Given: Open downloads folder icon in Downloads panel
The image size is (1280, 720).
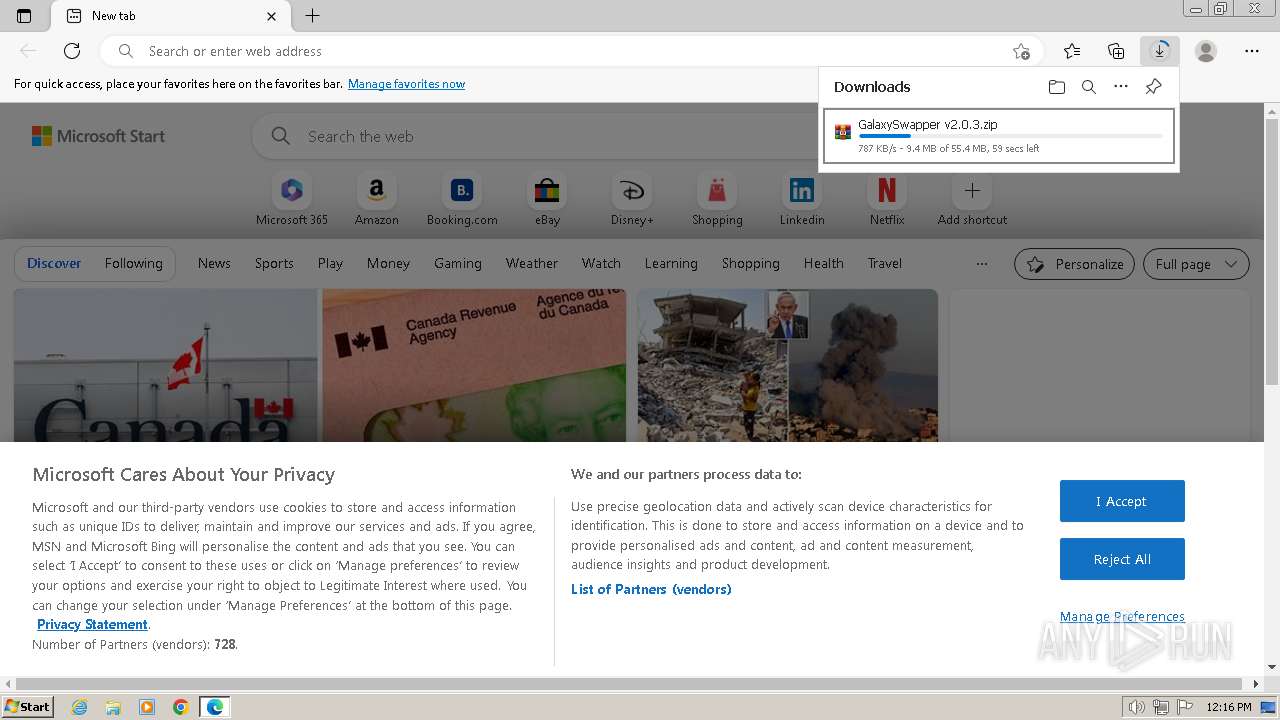Looking at the screenshot, I should click(1057, 87).
